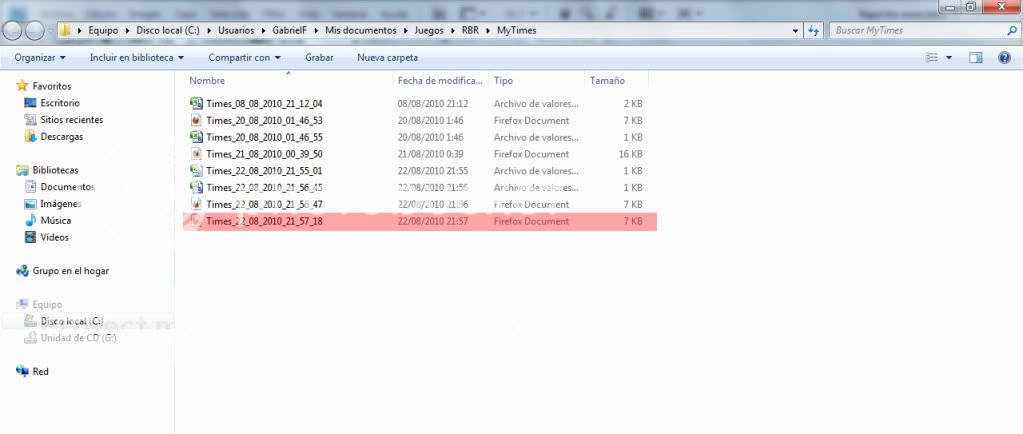Refresh the MyTimes folder view
Viewport: 1023px width, 434px height.
tap(814, 31)
